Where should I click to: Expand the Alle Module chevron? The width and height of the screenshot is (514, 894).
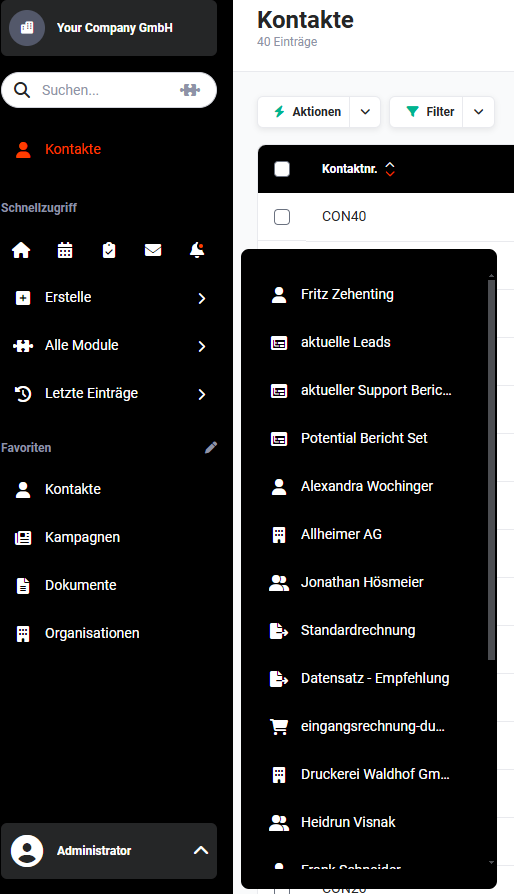[x=201, y=346]
